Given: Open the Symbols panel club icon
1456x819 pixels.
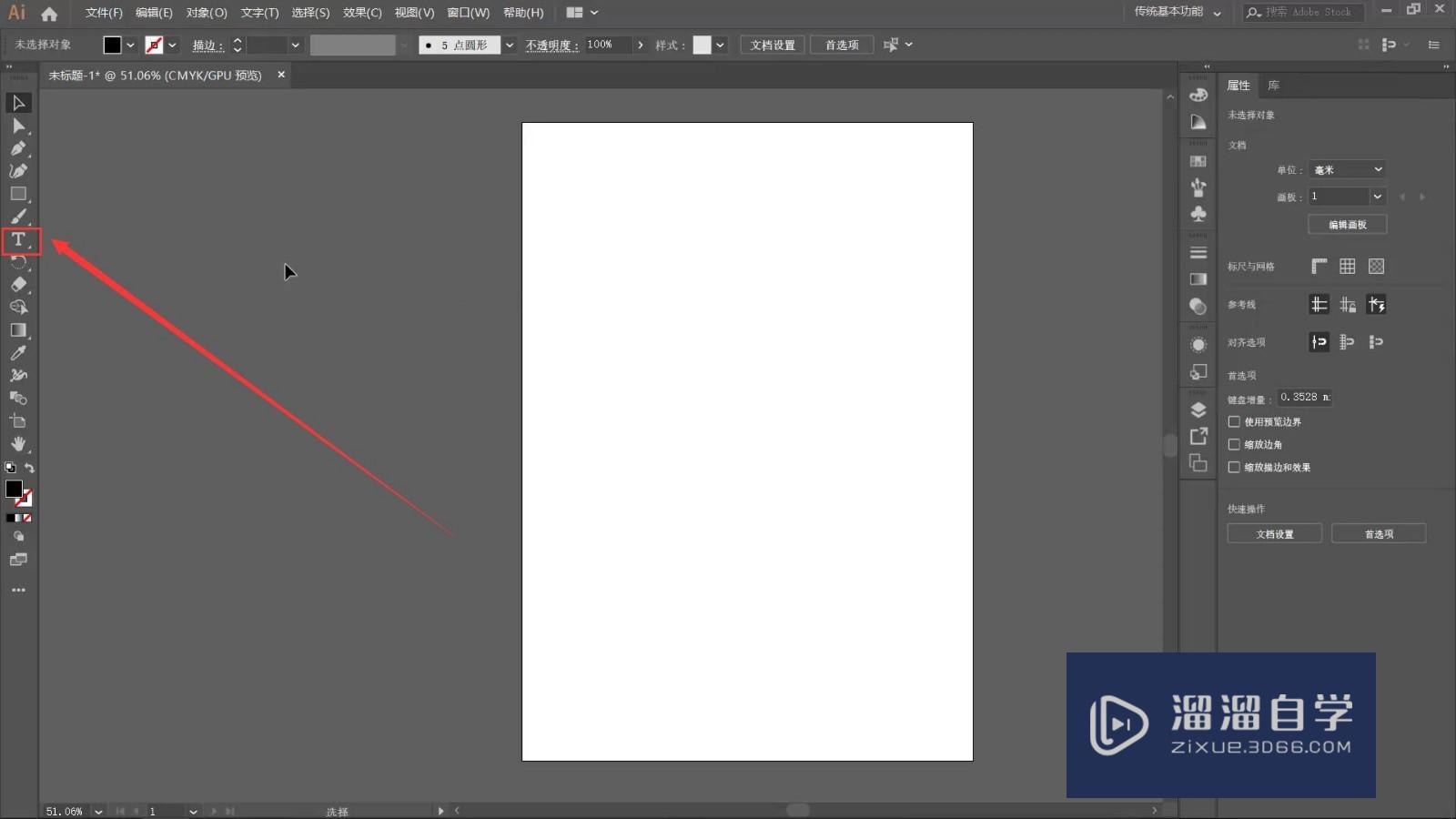Looking at the screenshot, I should [x=1198, y=214].
